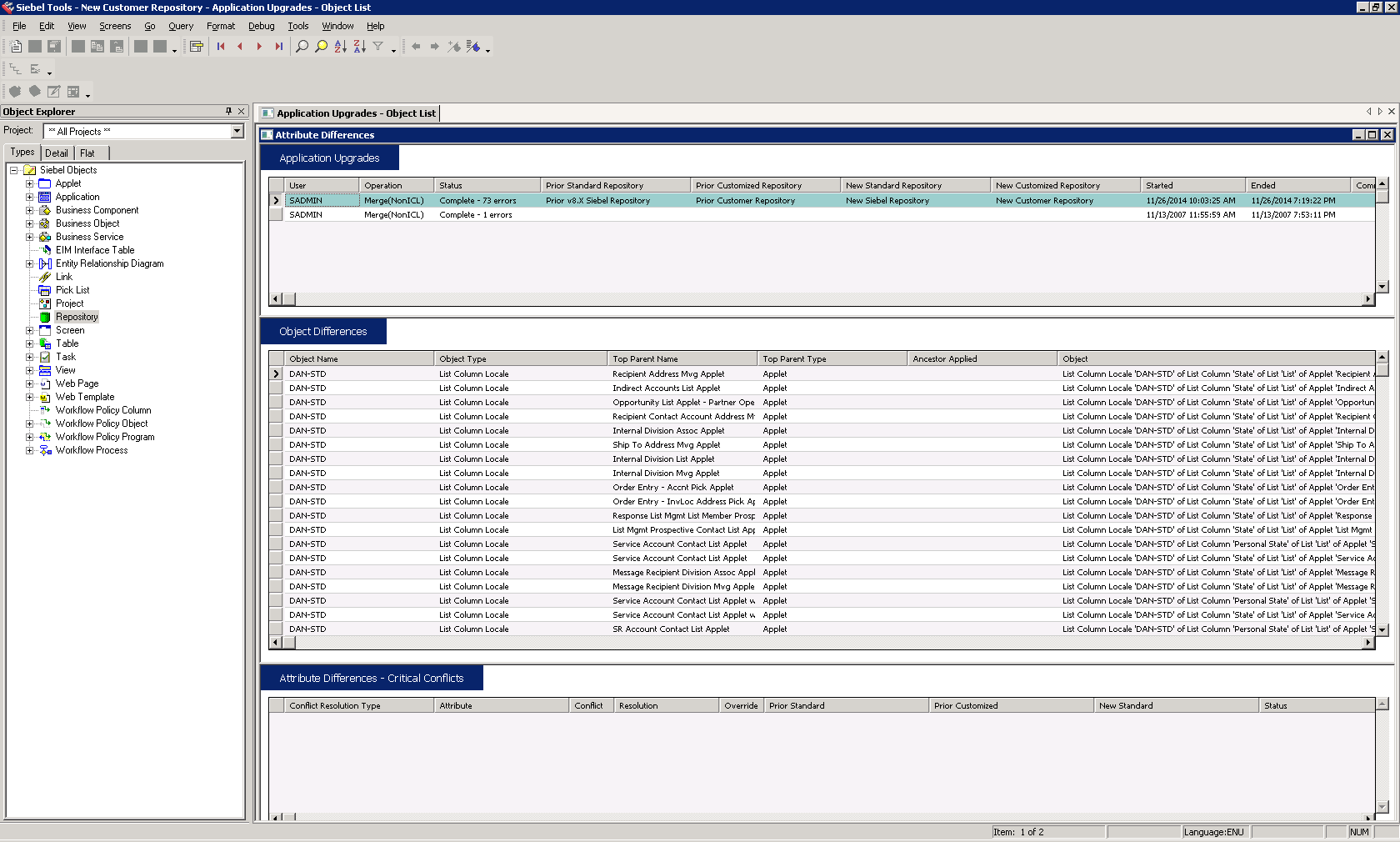1400x842 pixels.
Task: Expand the Screen node in tree
Action: [x=30, y=330]
